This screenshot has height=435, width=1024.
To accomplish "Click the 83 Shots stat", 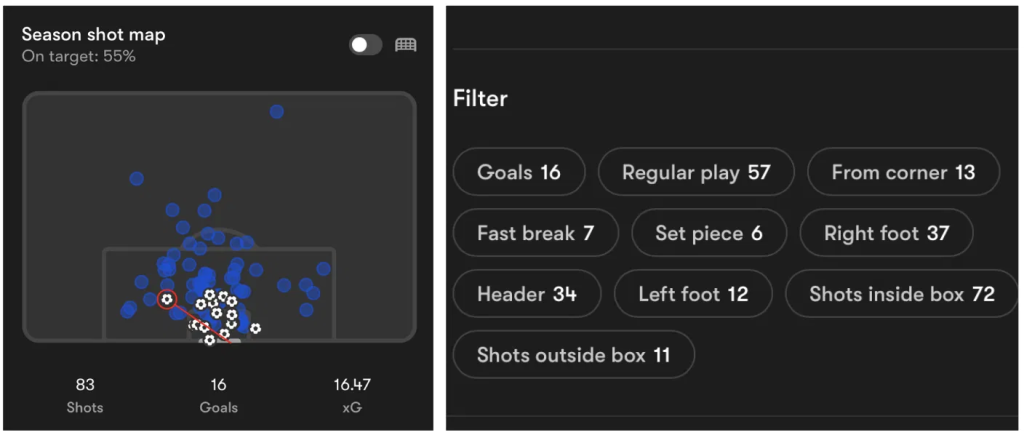I will [84, 394].
